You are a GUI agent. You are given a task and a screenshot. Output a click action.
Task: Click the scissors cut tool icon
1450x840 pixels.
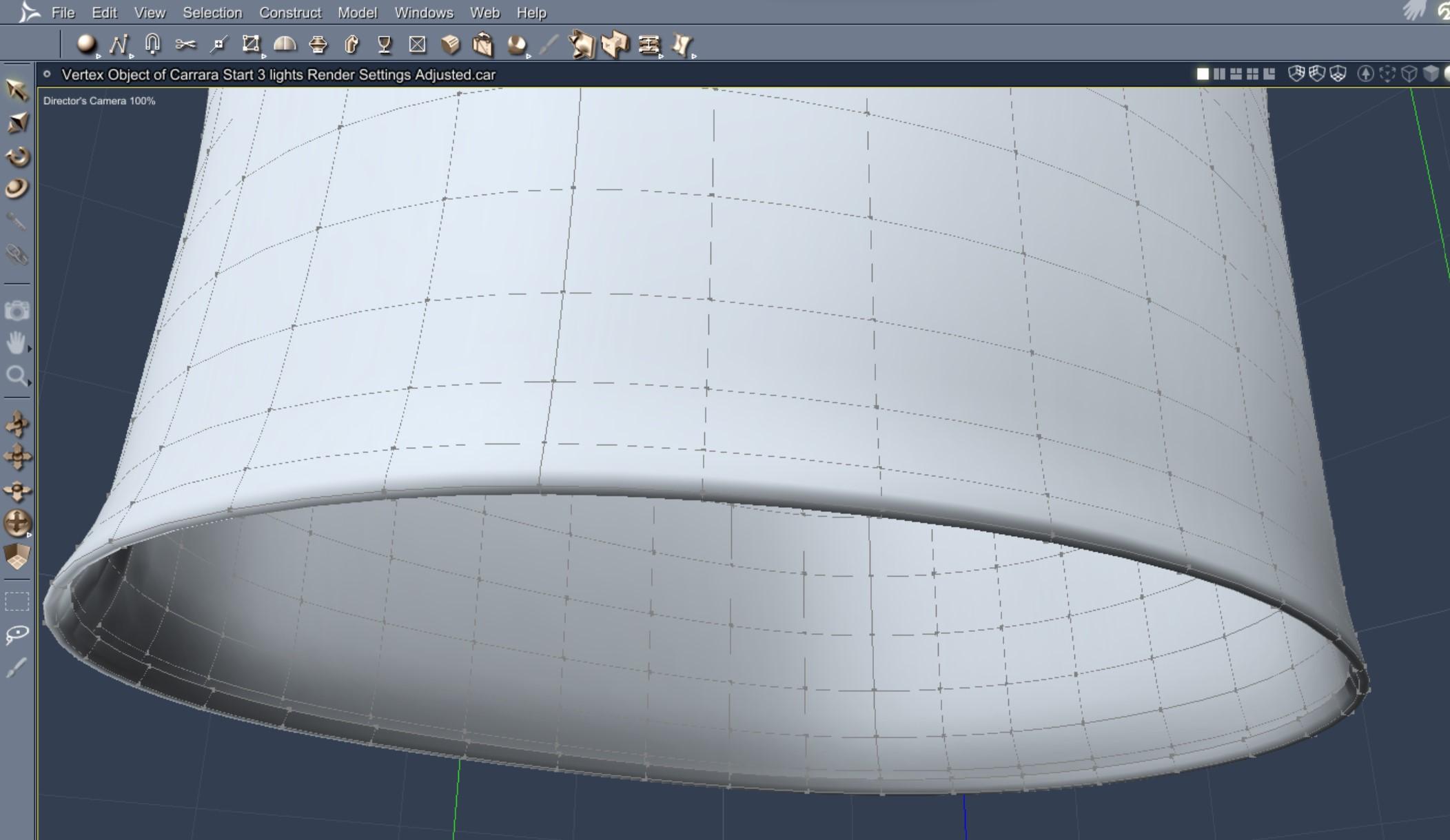(185, 45)
